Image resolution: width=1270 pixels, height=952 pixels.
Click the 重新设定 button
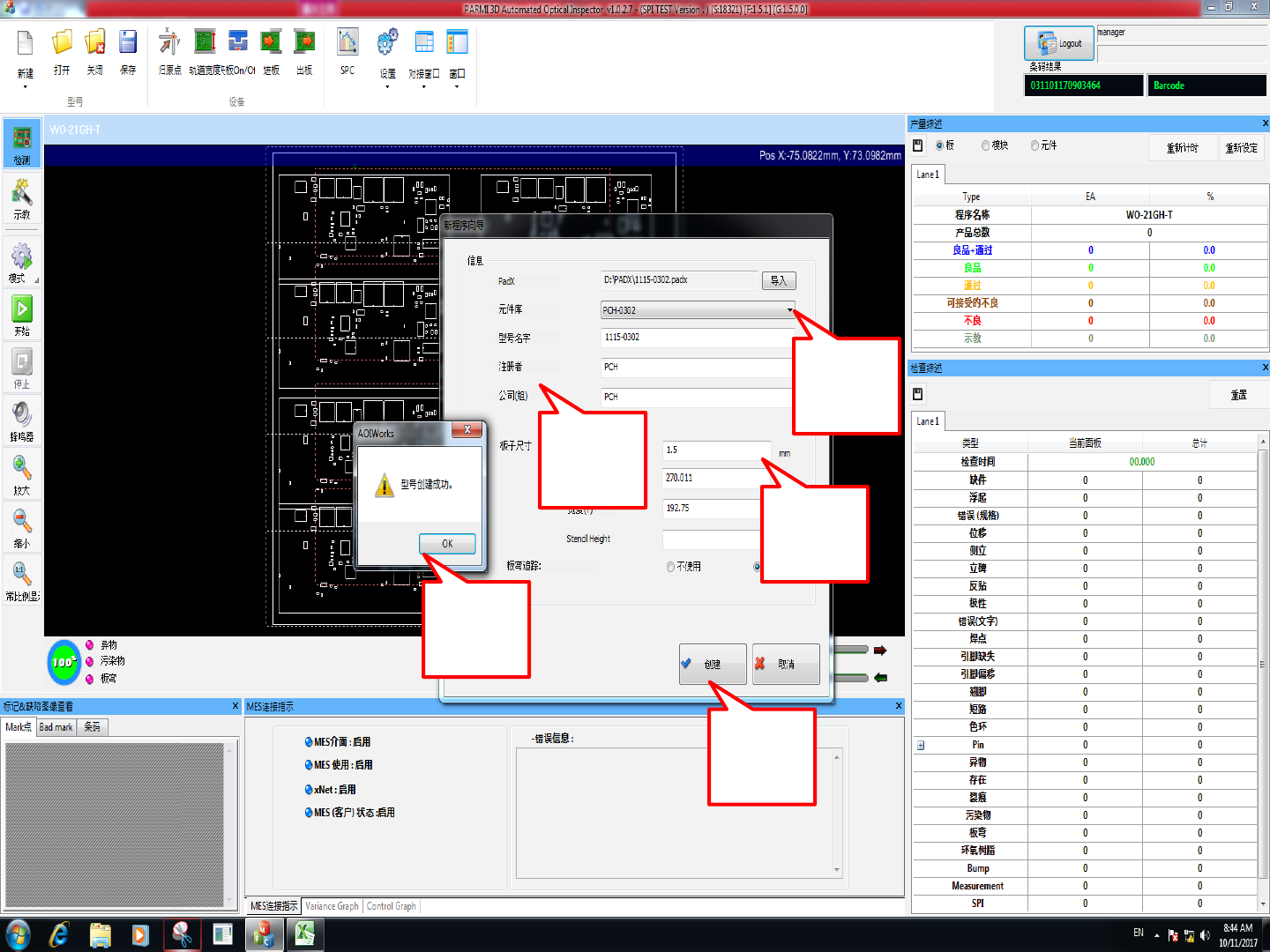(x=1242, y=147)
